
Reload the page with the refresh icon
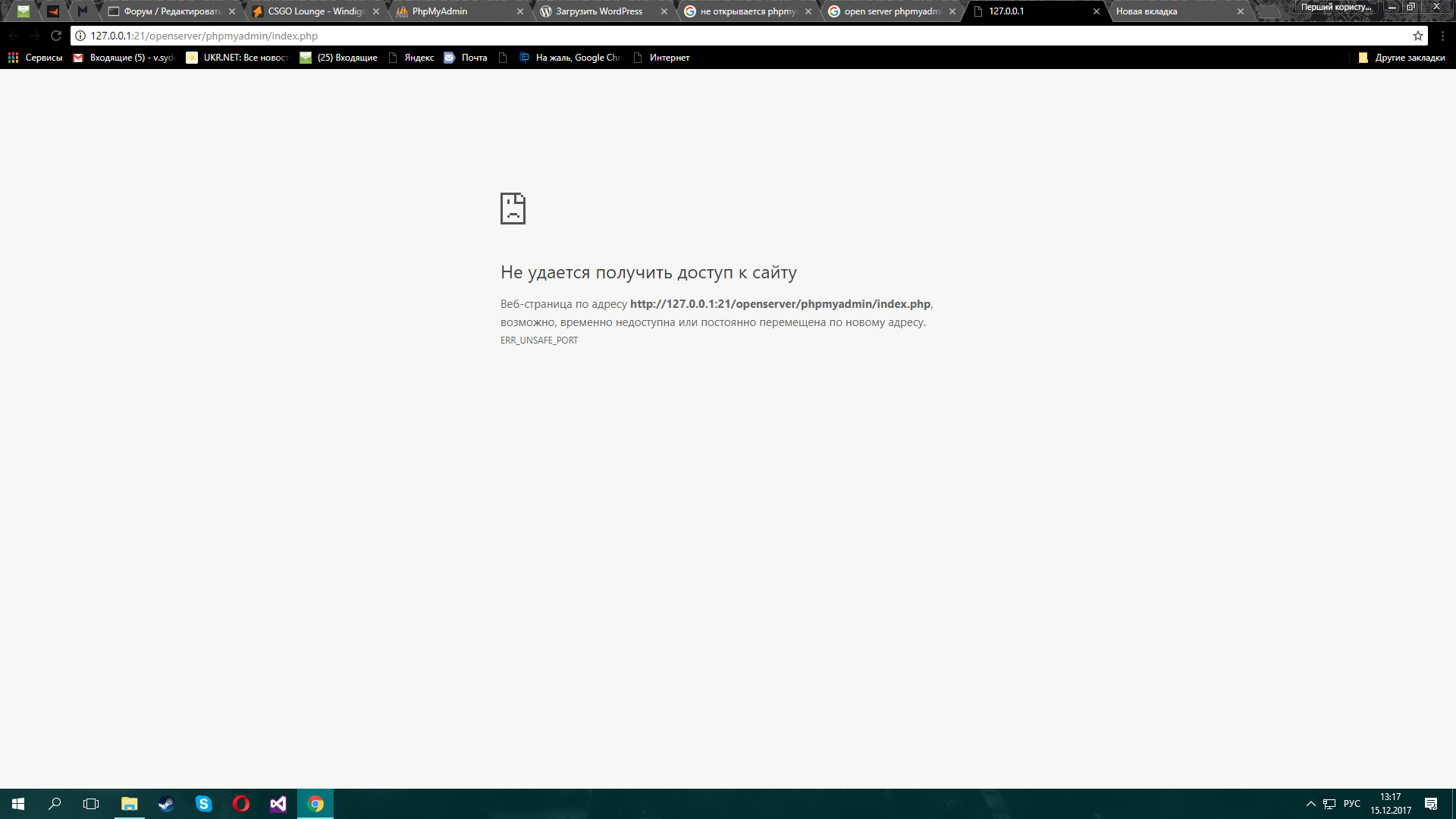coord(56,36)
